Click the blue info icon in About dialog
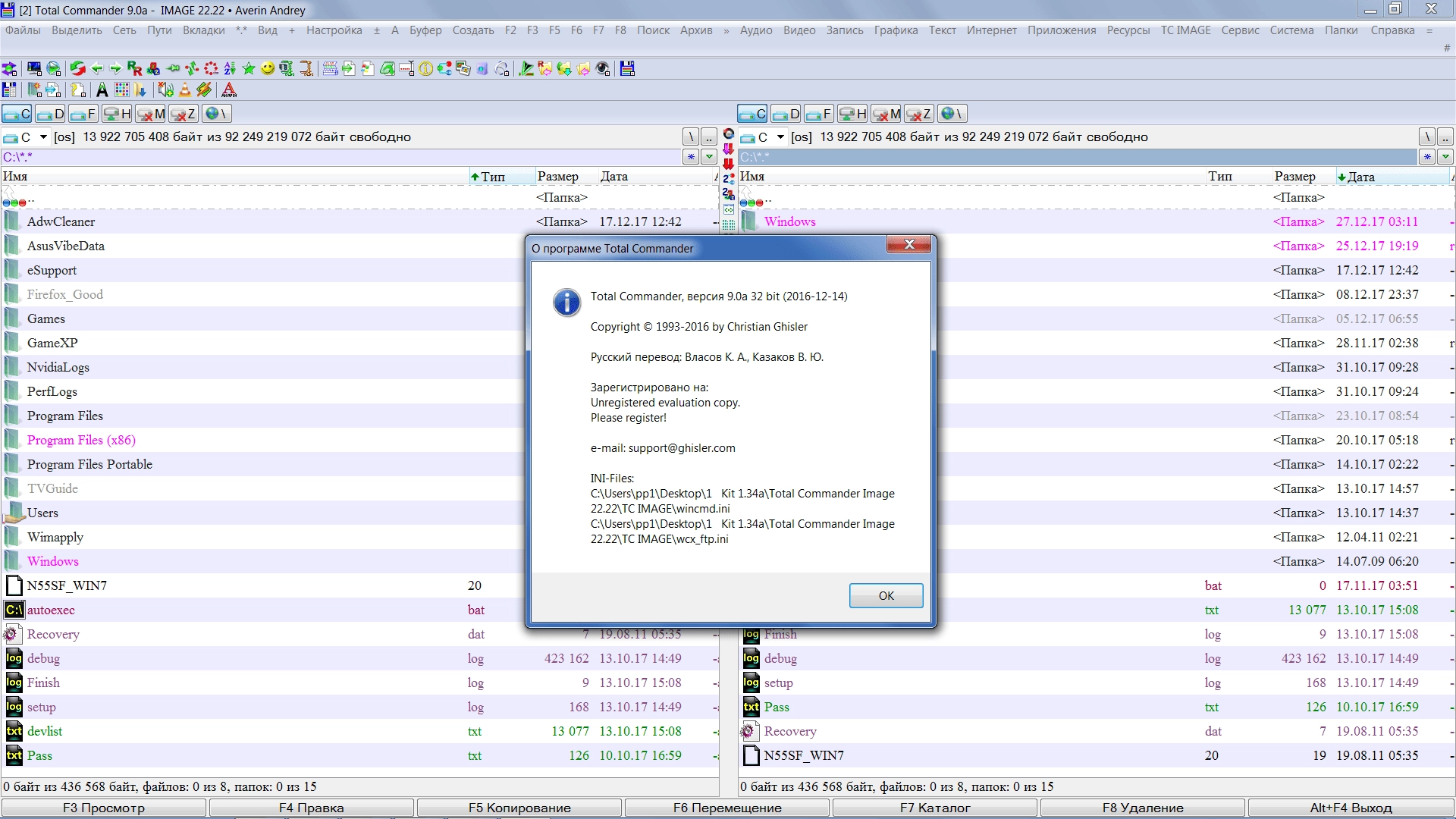The image size is (1456, 819). coord(566,302)
